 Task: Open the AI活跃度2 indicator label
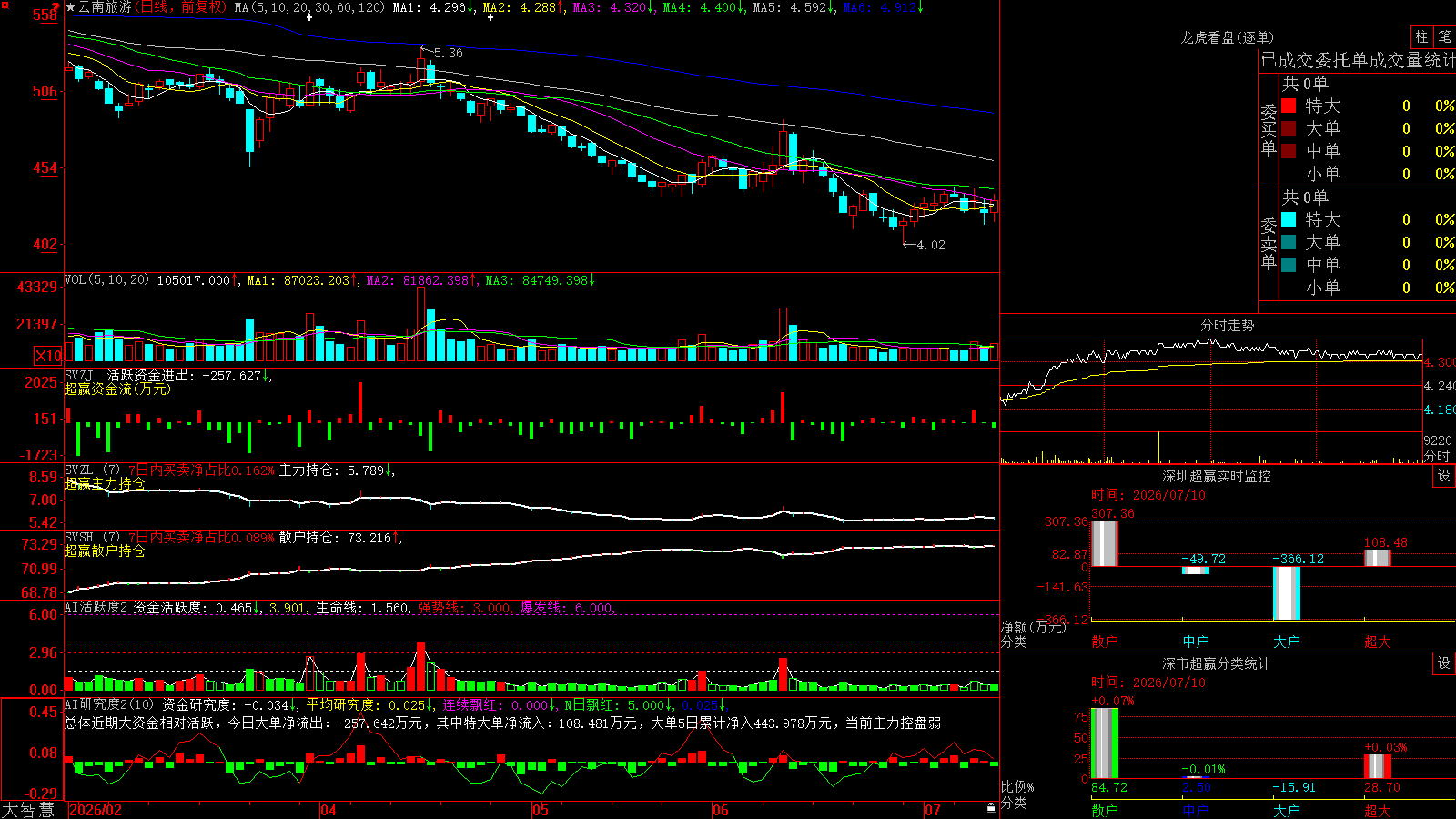click(96, 607)
